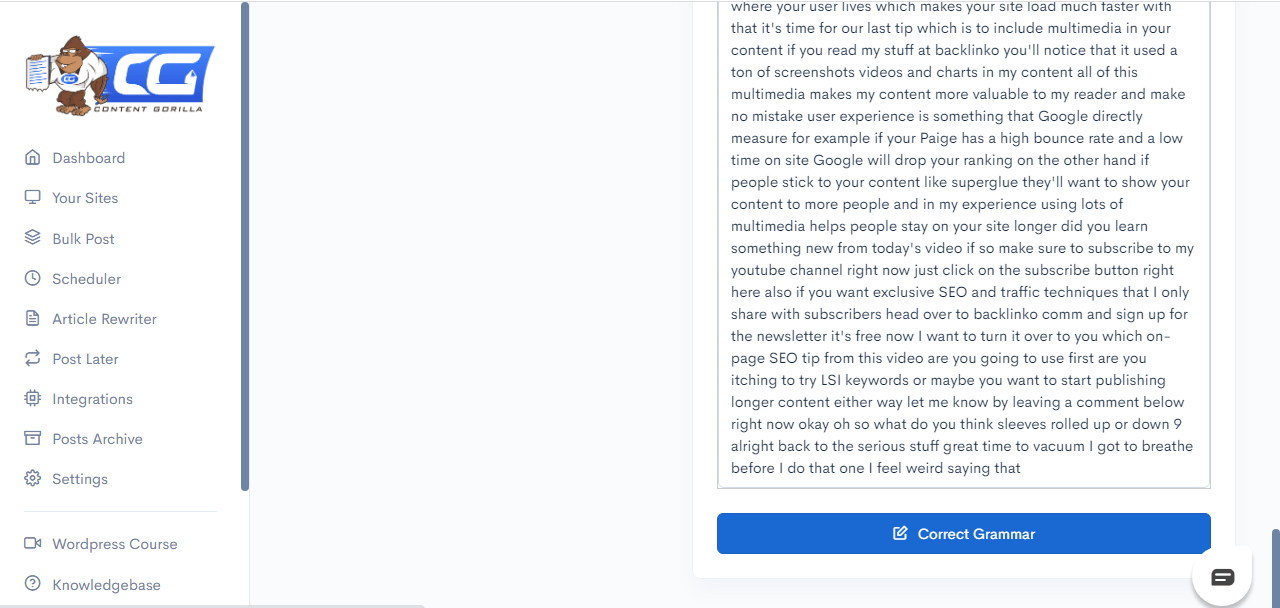Click the Correct Grammar button
Screen dimensions: 1280x608
click(x=964, y=534)
